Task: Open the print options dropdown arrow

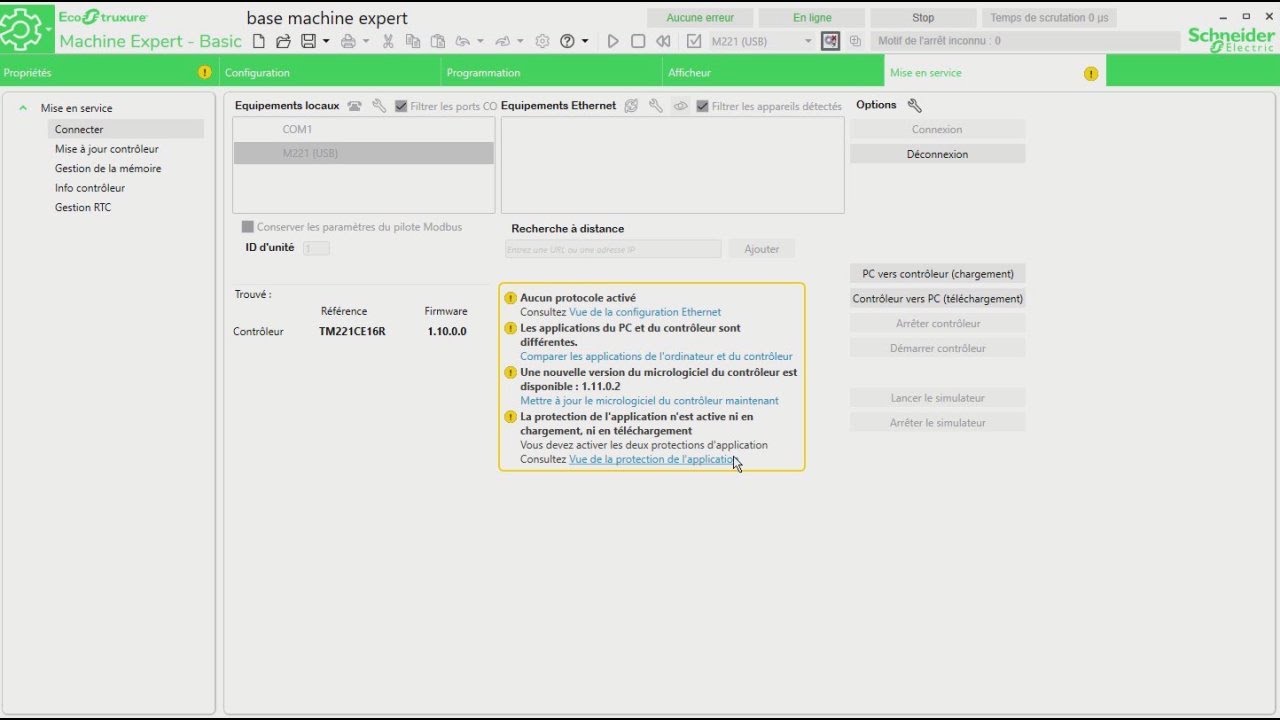Action: (365, 41)
